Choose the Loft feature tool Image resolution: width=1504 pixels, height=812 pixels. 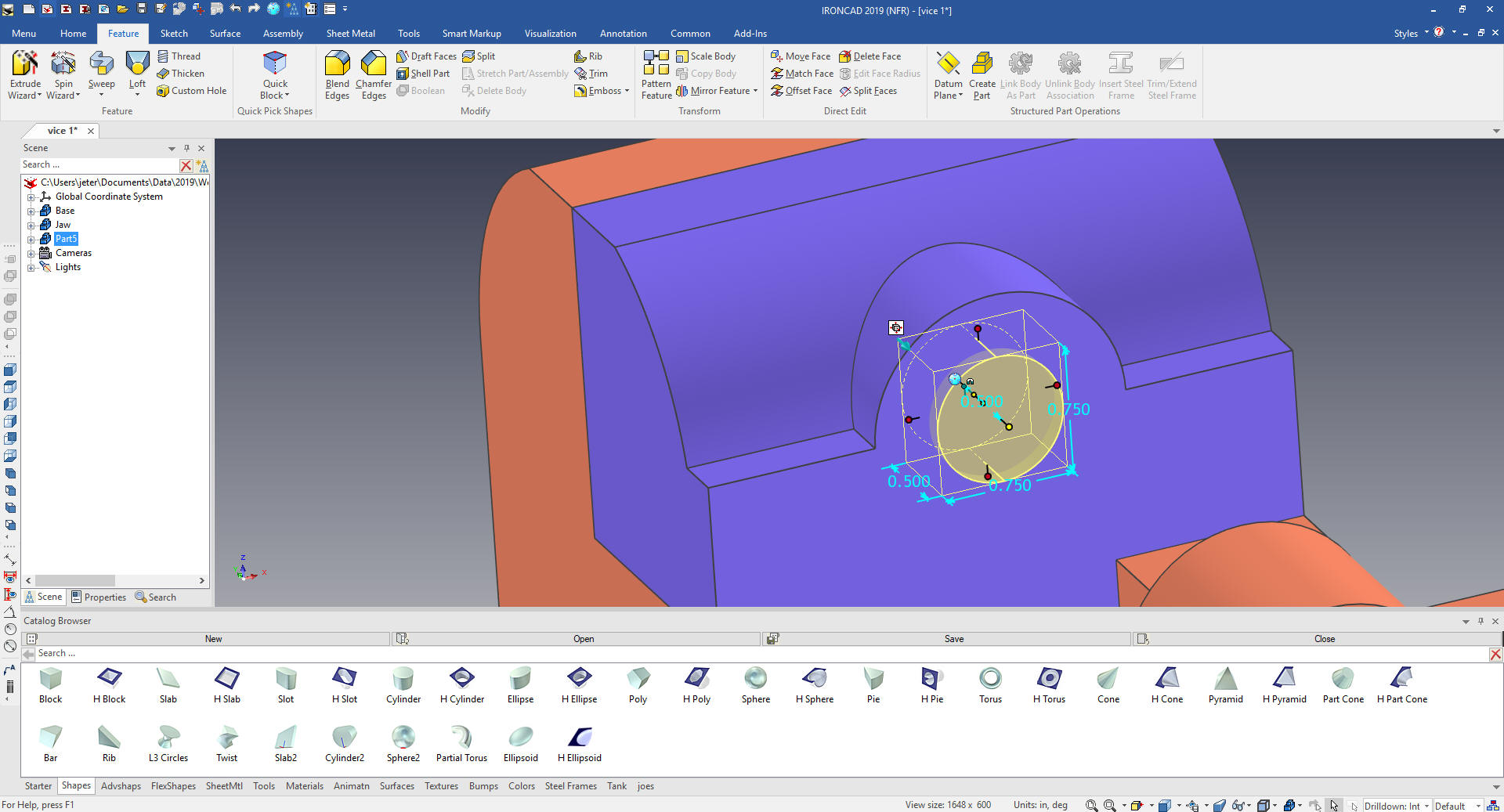(137, 74)
